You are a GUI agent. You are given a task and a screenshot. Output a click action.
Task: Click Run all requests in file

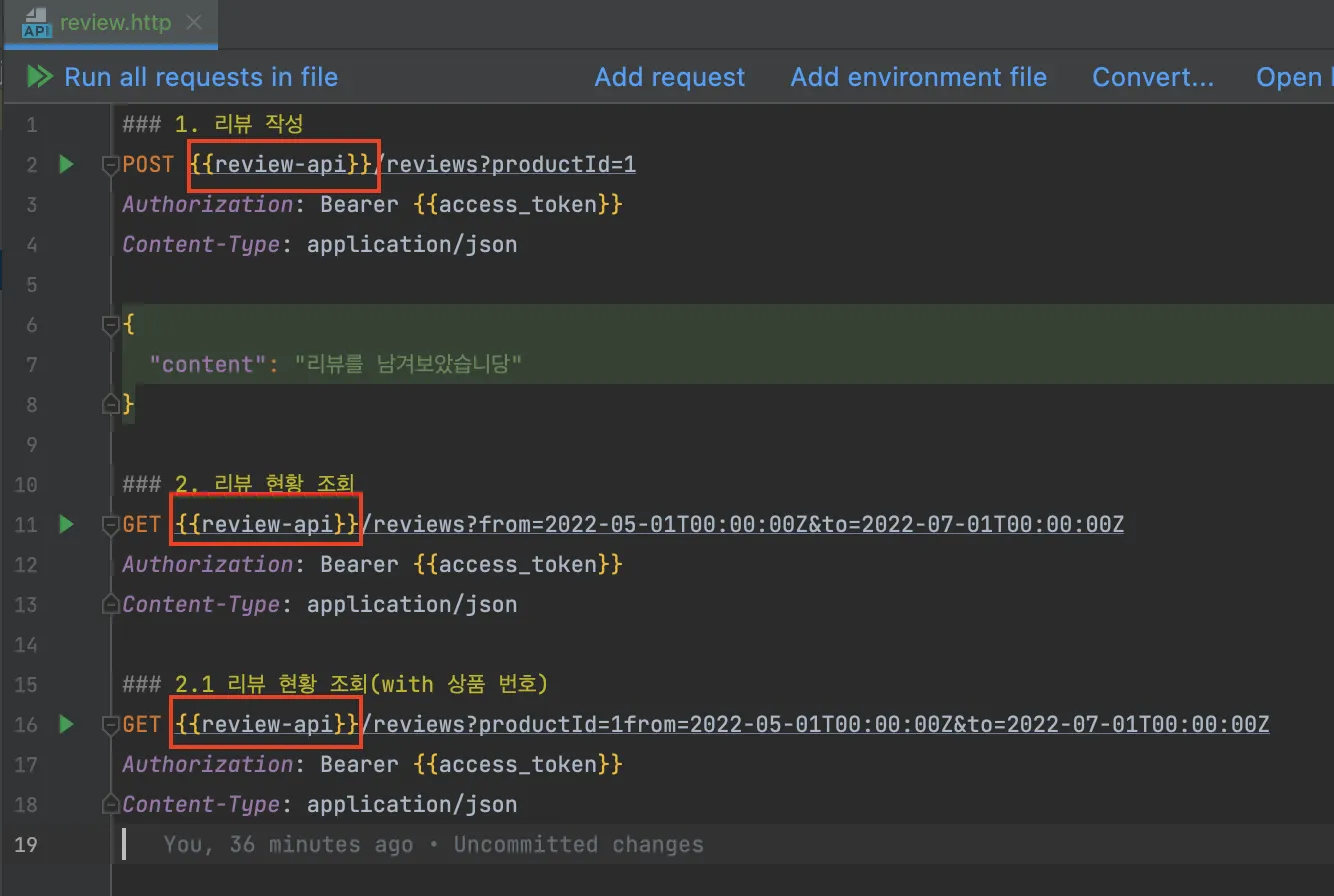pos(201,77)
